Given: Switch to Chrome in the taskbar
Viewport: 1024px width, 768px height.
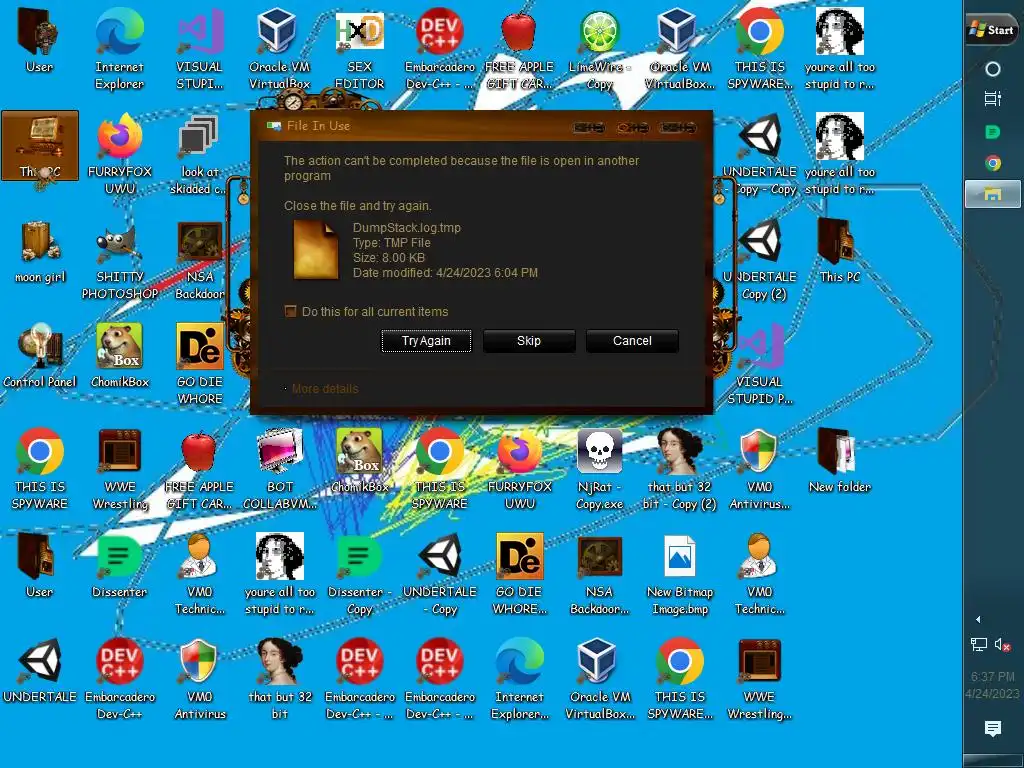Looking at the screenshot, I should coord(993,163).
